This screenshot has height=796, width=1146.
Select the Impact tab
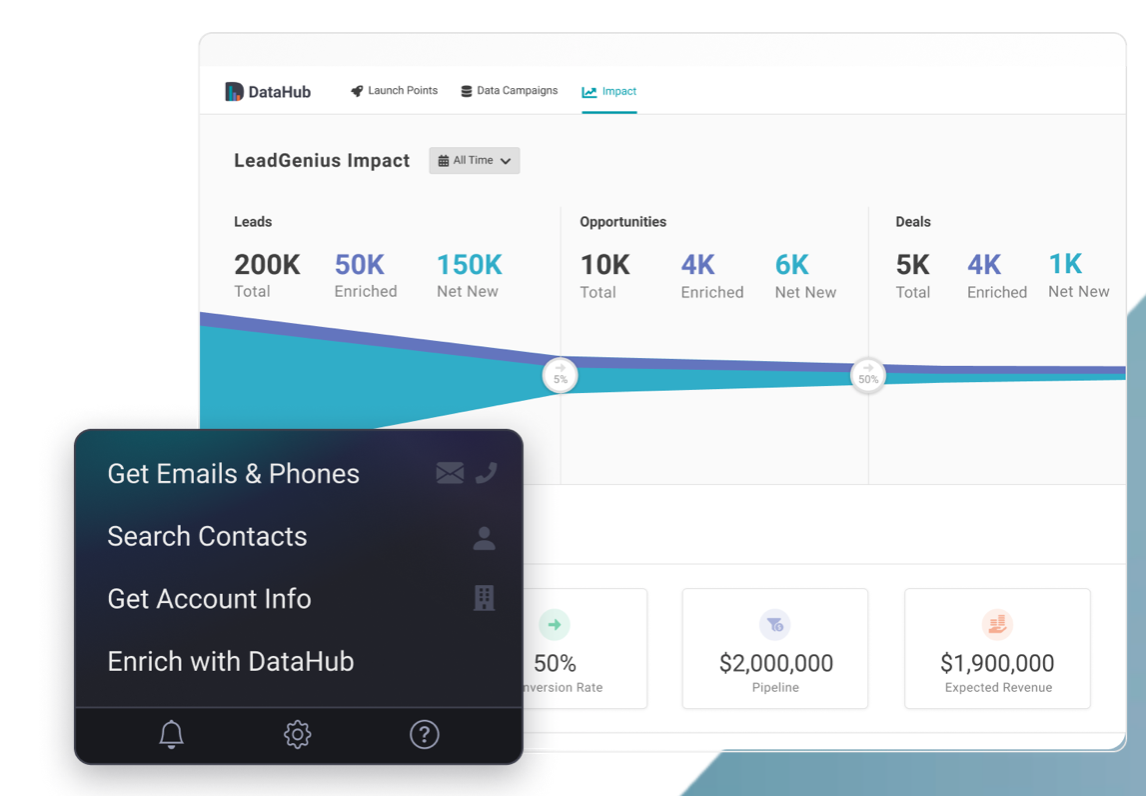click(609, 91)
